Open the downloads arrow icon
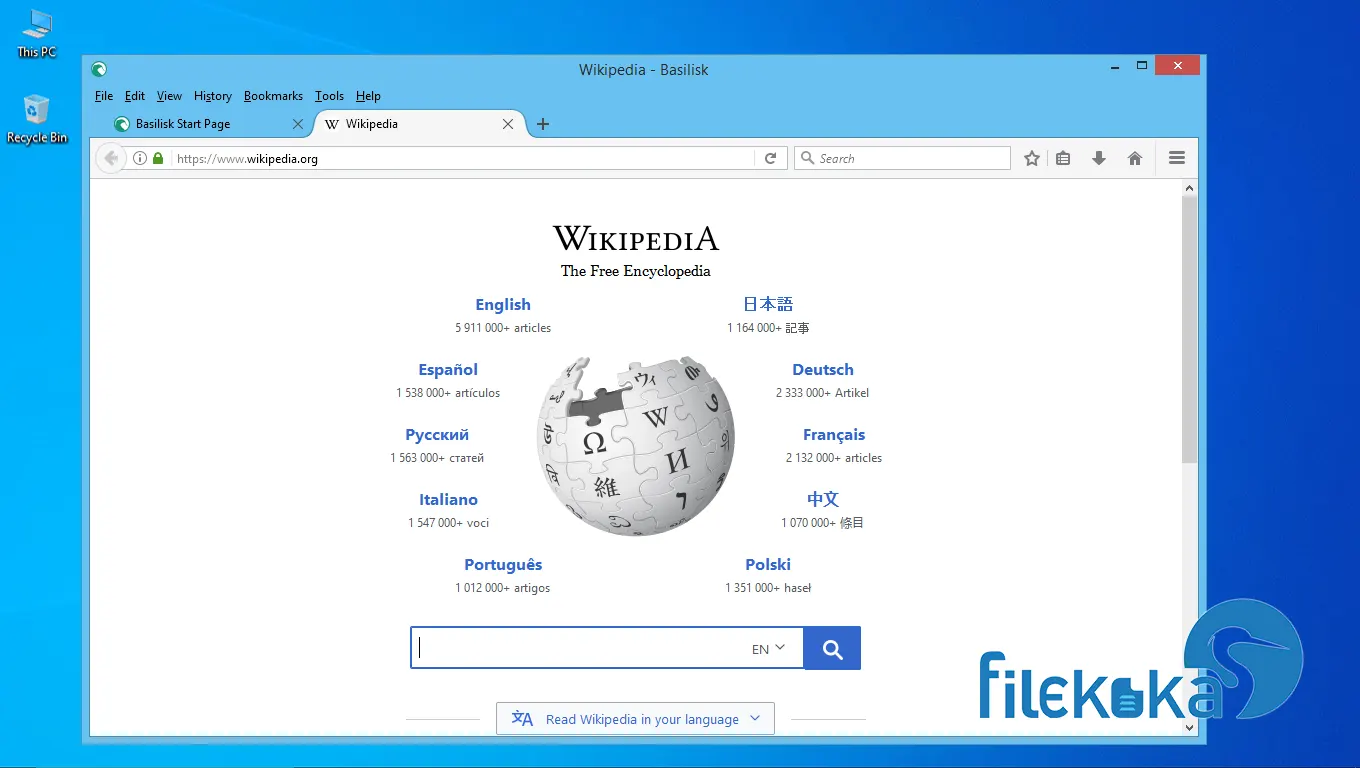The image size is (1360, 768). pos(1099,158)
